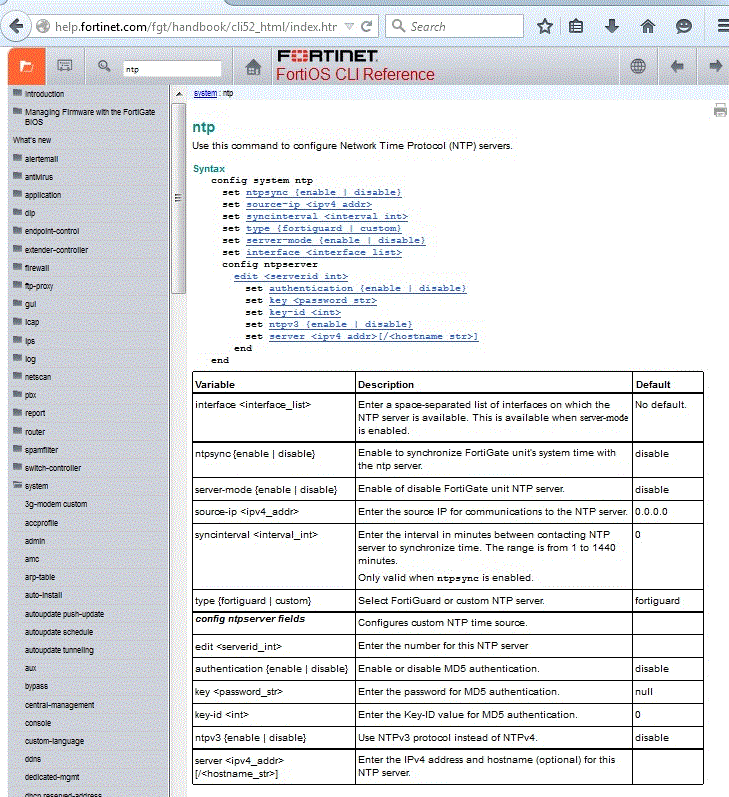The width and height of the screenshot is (729, 797).
Task: Open the key <password_str> link
Action: pos(323,301)
